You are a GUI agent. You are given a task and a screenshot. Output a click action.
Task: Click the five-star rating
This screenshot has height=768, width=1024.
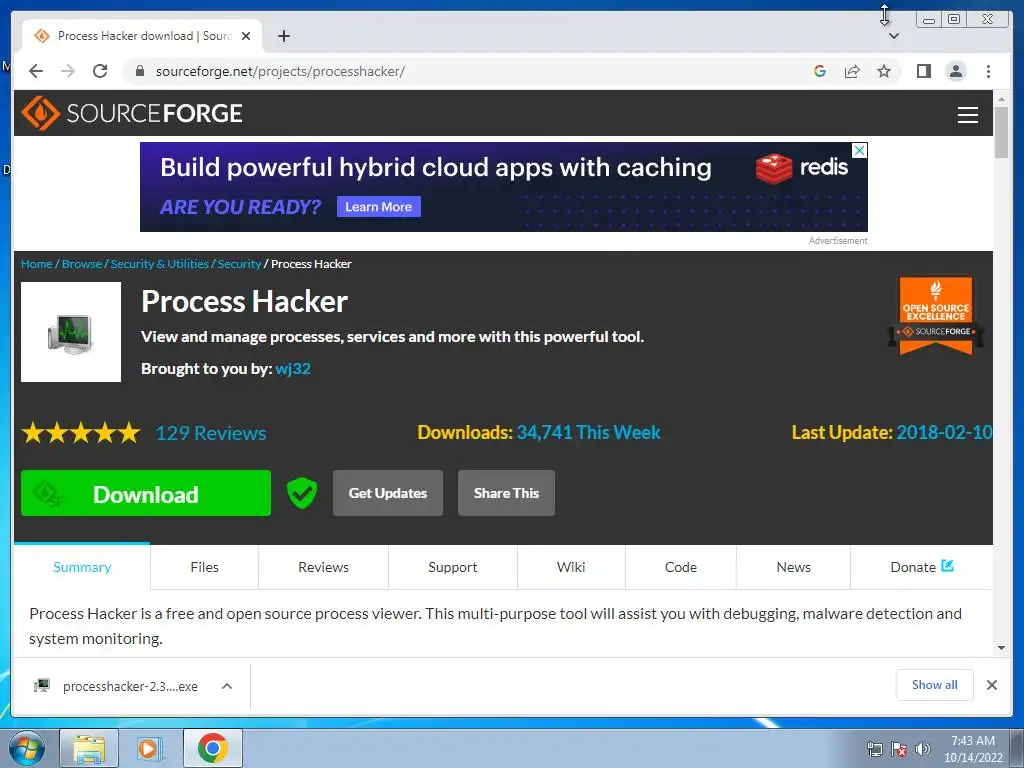tap(81, 432)
